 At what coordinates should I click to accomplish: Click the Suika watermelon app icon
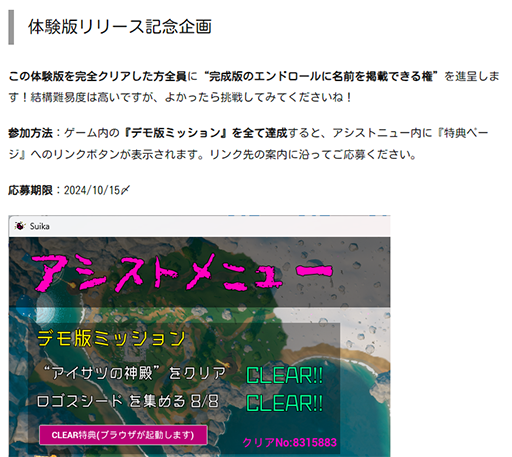tap(20, 226)
